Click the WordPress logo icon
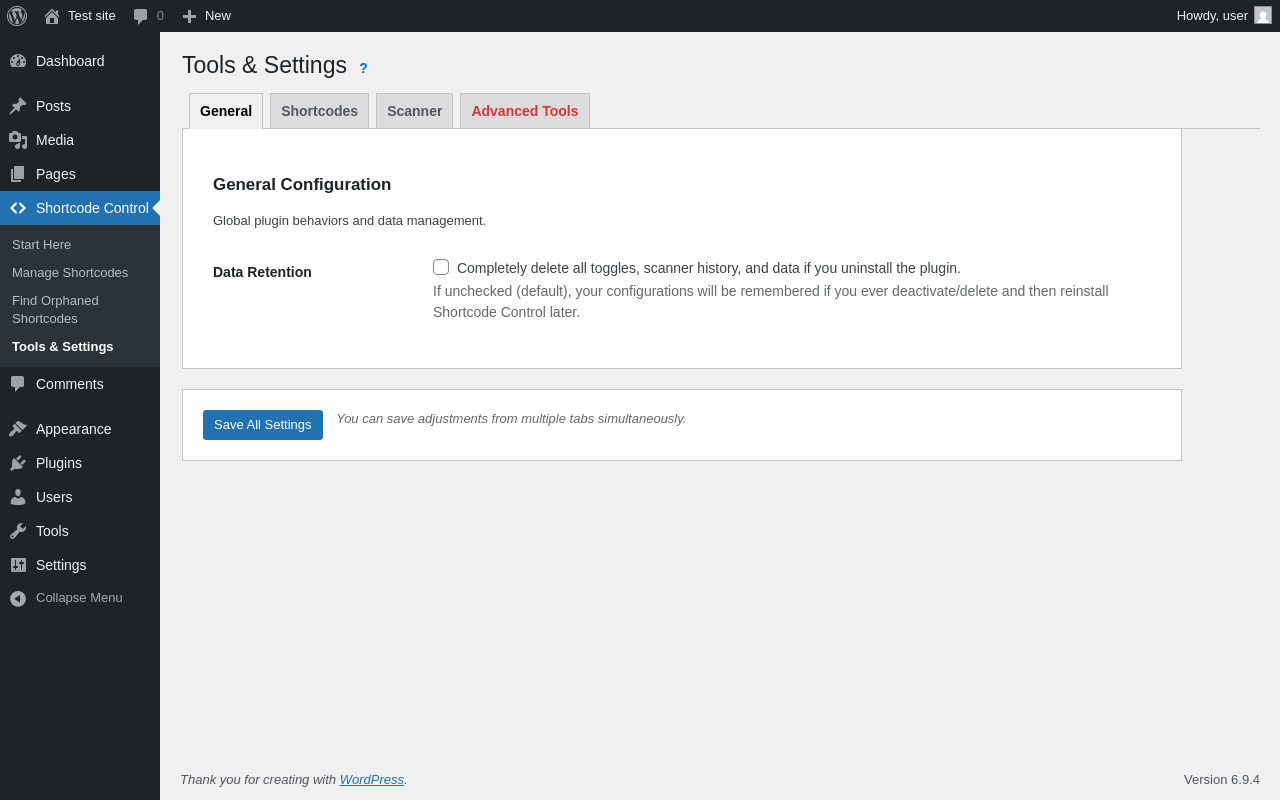 17,16
